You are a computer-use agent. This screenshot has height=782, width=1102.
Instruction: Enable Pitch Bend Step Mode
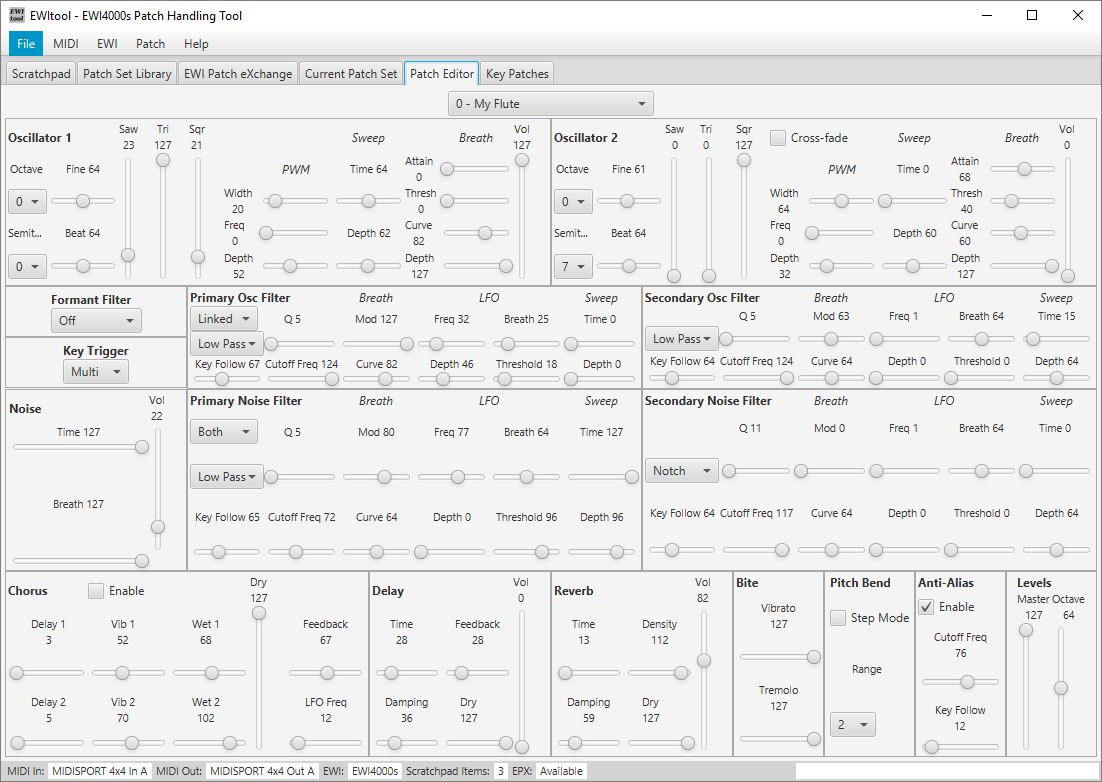[838, 618]
